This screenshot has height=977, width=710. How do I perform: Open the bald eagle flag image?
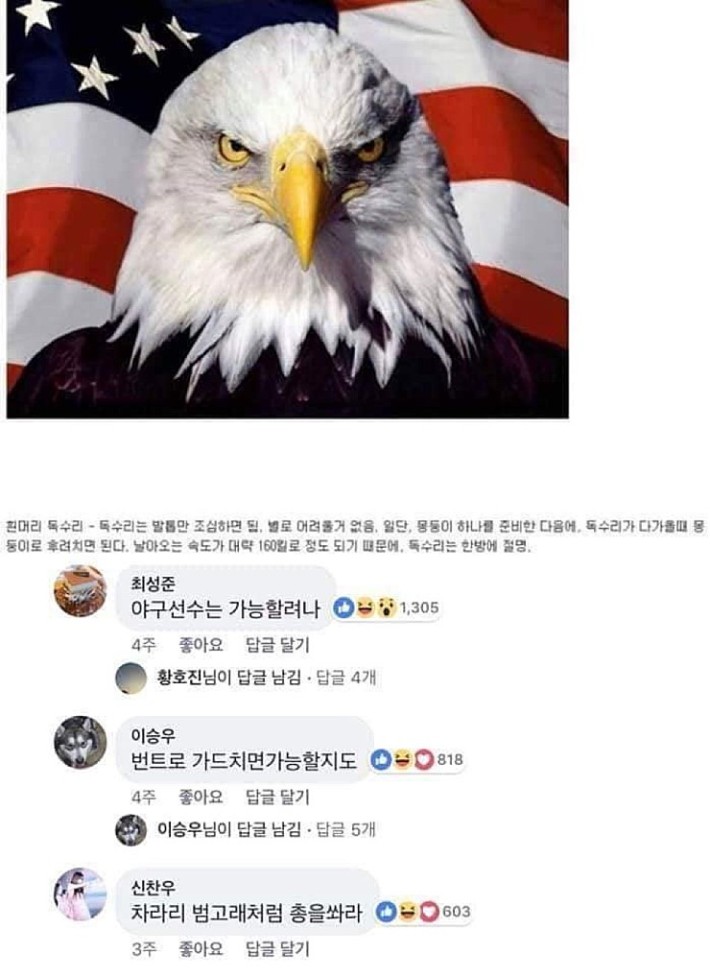[x=287, y=209]
